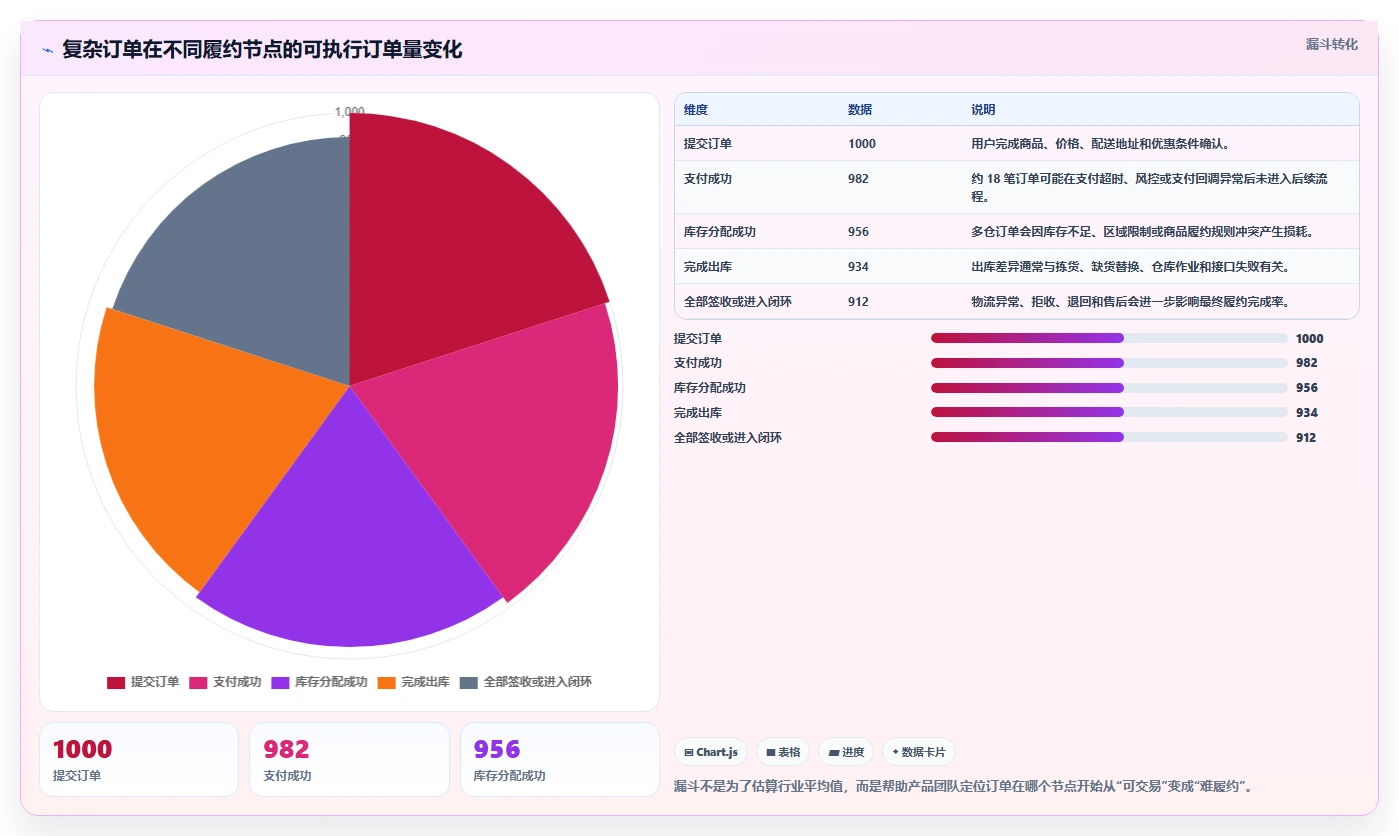This screenshot has width=1399, height=836.
Task: Click table value 934
Action: pyautogui.click(x=859, y=267)
